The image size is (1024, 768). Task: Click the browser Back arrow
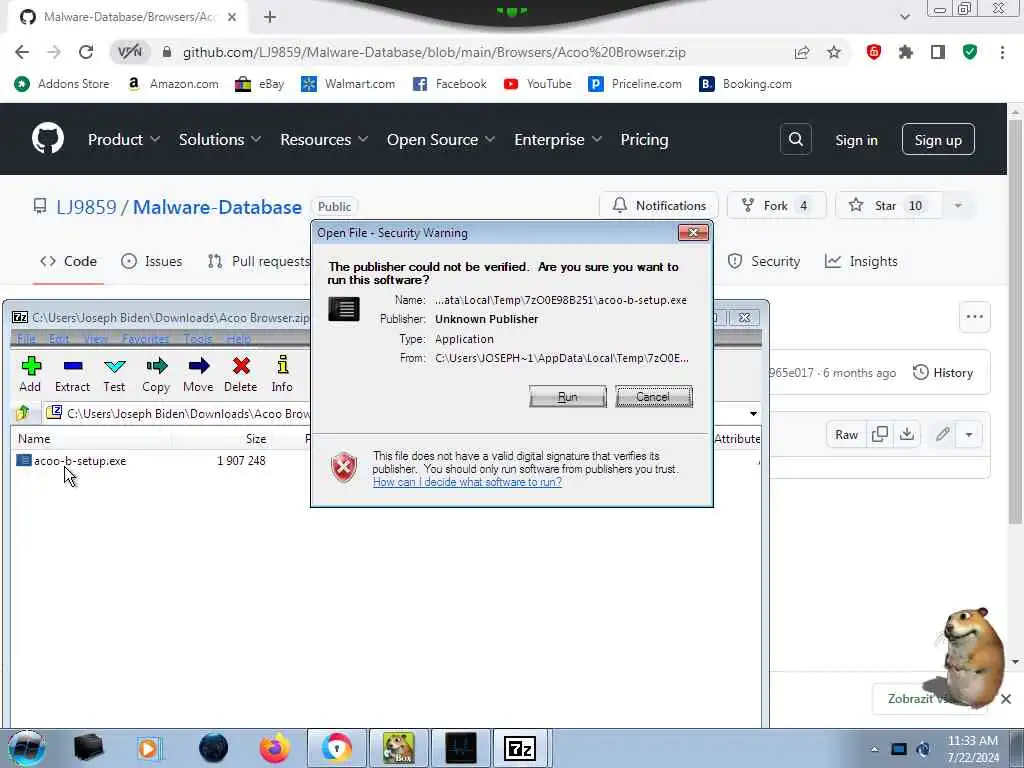coord(22,52)
